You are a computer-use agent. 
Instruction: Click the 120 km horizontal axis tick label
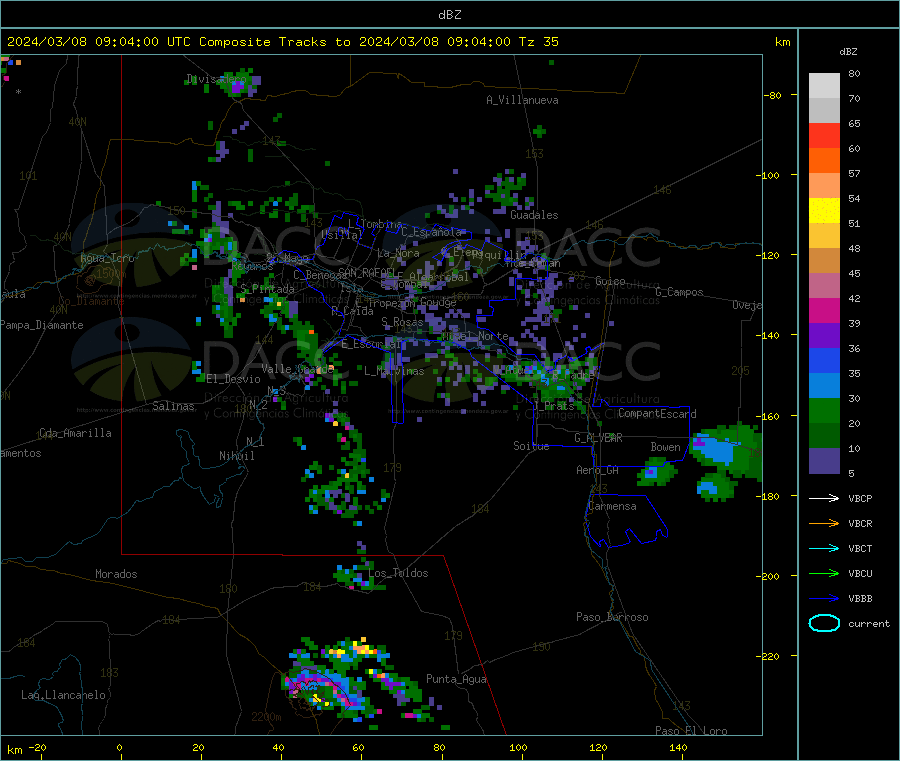pos(598,748)
